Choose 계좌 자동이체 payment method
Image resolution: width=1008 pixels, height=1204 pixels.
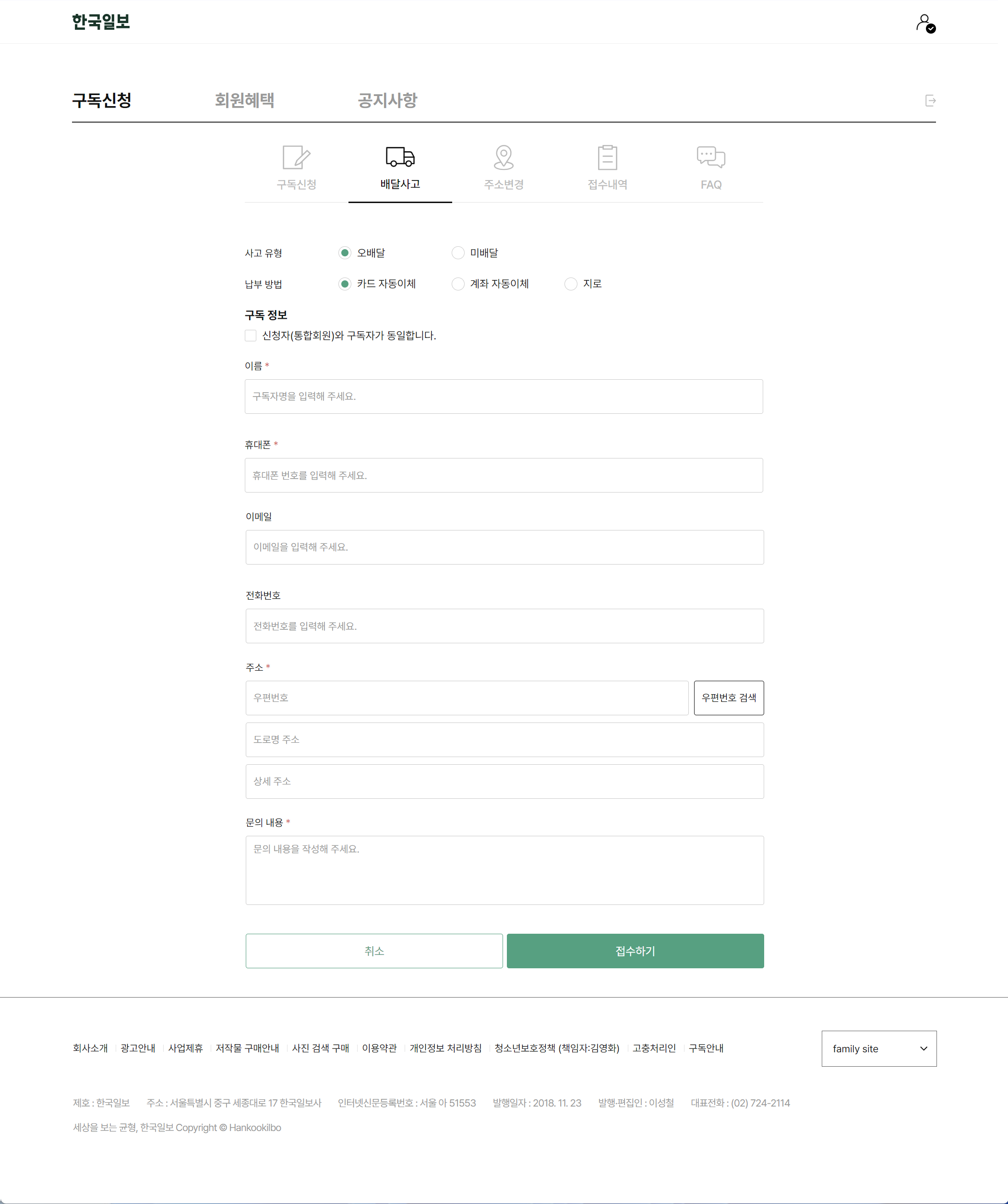(x=457, y=284)
